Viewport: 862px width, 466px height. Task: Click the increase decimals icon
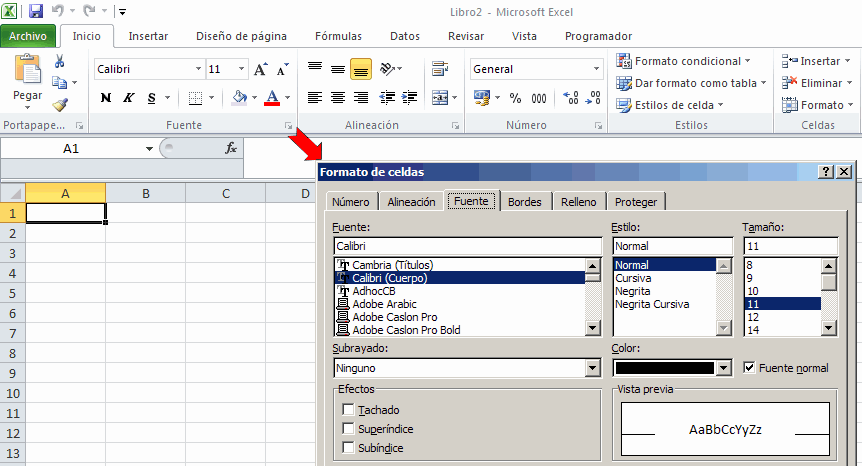click(x=571, y=98)
